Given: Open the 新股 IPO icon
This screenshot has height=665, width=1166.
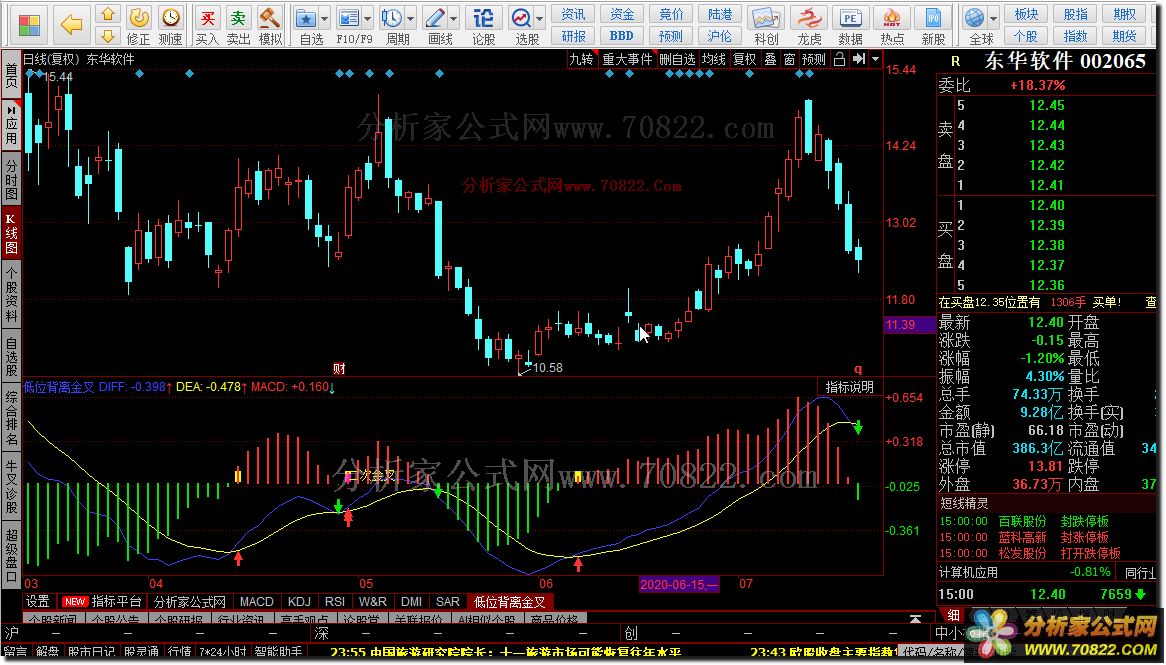Looking at the screenshot, I should [933, 18].
